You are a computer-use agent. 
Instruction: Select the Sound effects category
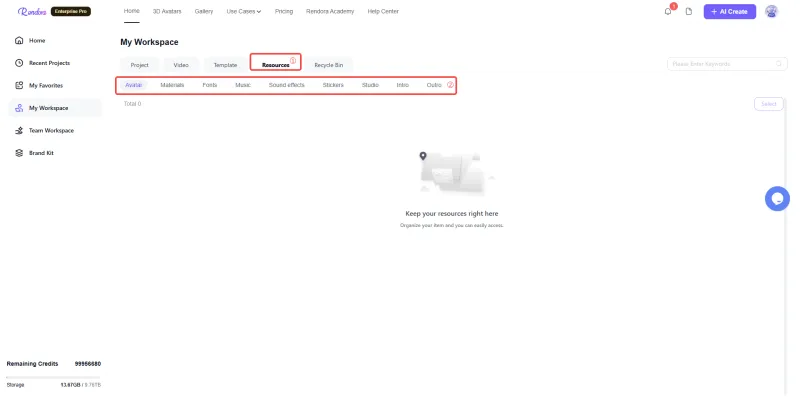point(286,85)
